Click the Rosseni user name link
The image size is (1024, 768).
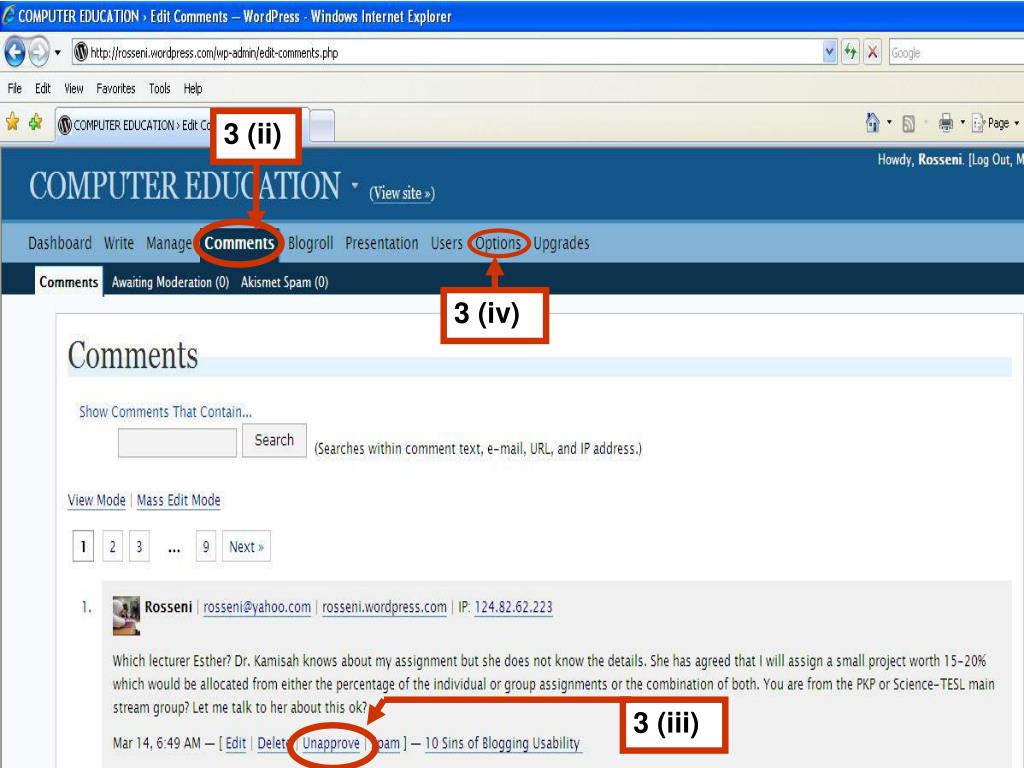coord(940,159)
